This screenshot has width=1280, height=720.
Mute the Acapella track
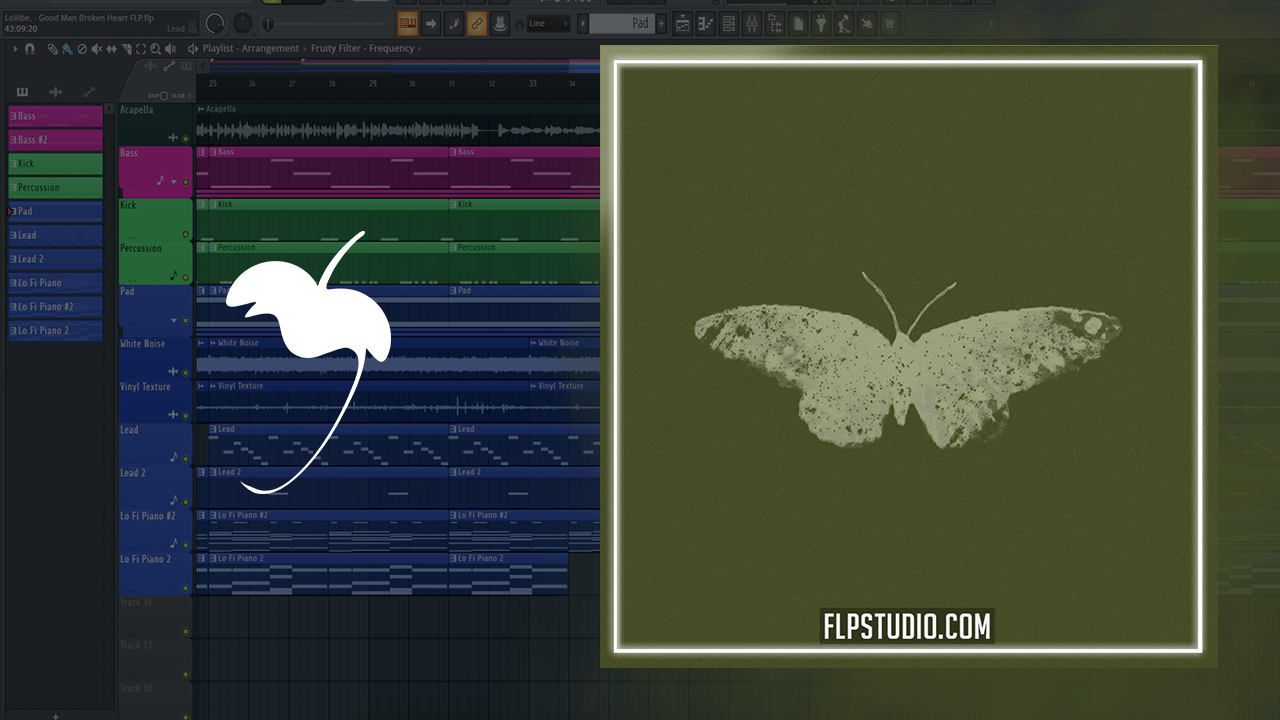tap(185, 138)
